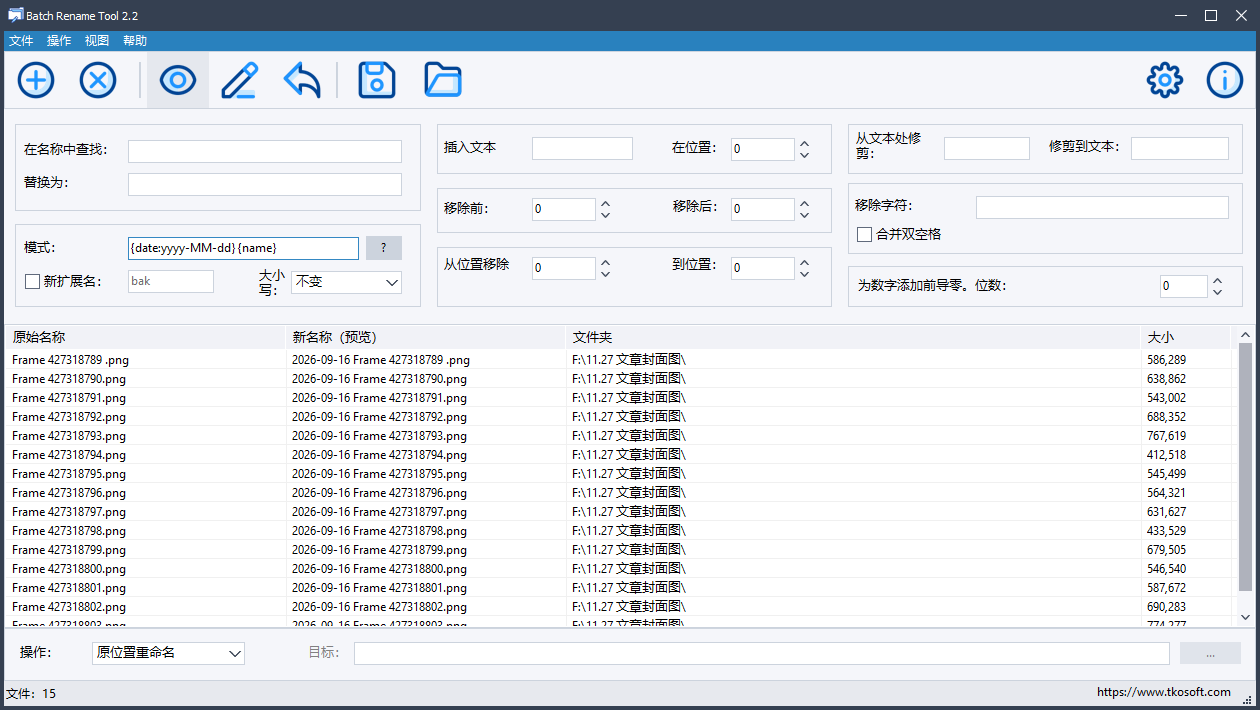Click the 修剪到文本 input field
This screenshot has width=1260, height=710.
1180,148
